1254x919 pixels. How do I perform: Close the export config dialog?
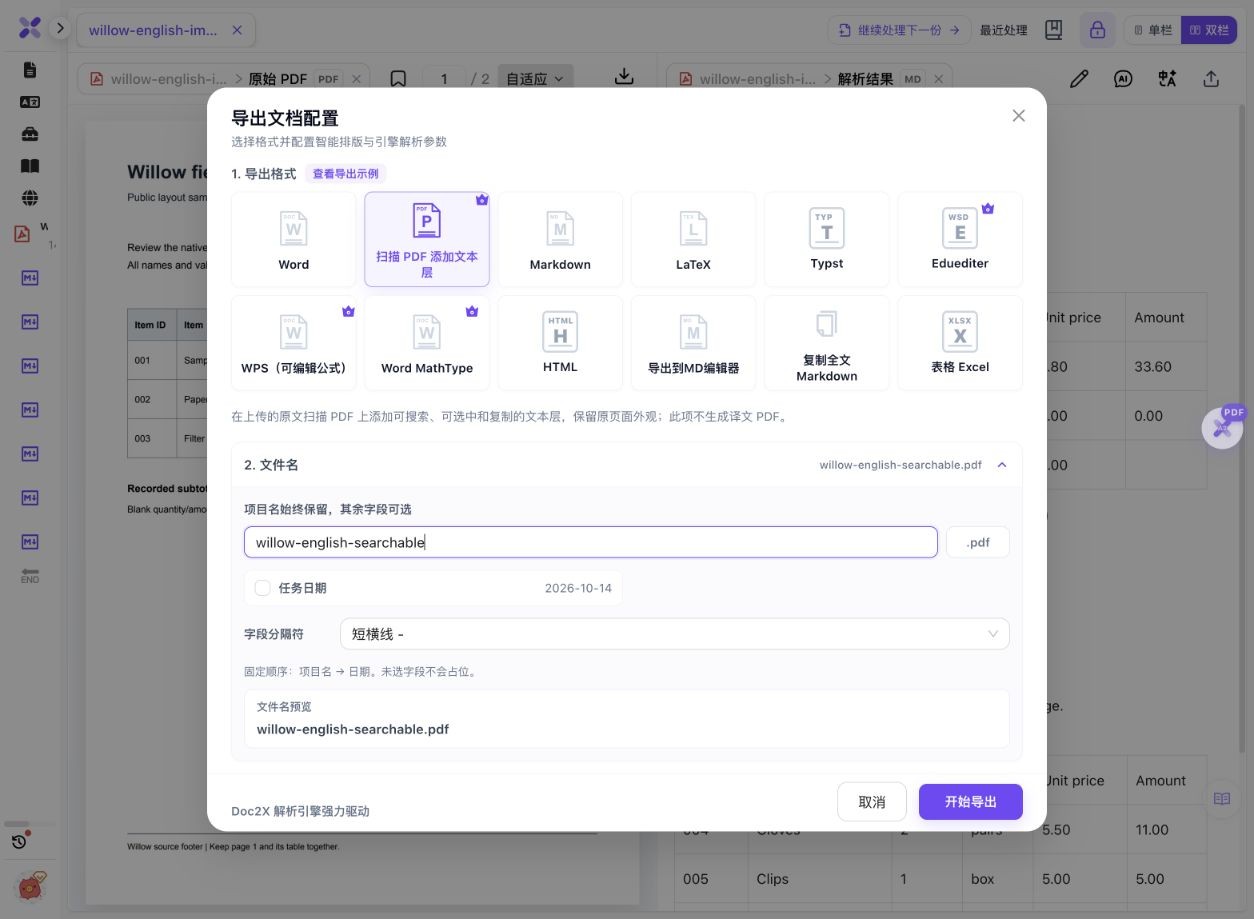click(1019, 116)
